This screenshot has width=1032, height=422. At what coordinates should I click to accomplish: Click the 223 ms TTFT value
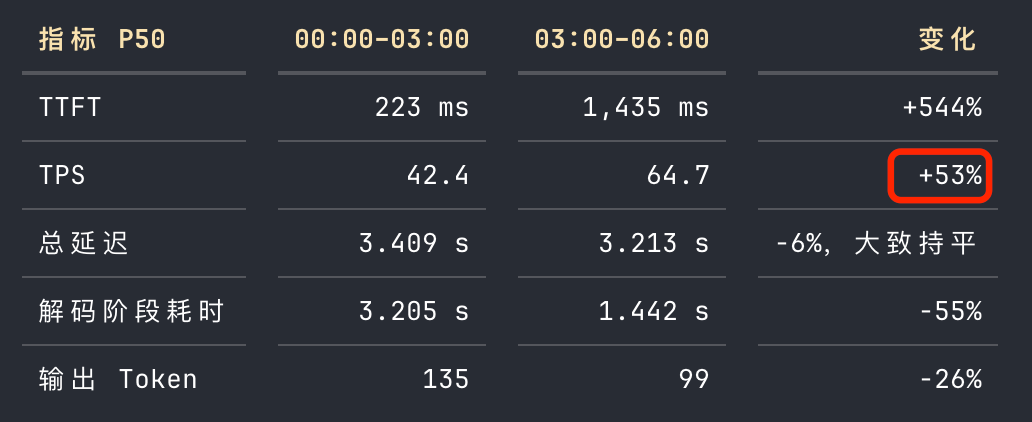[x=422, y=107]
